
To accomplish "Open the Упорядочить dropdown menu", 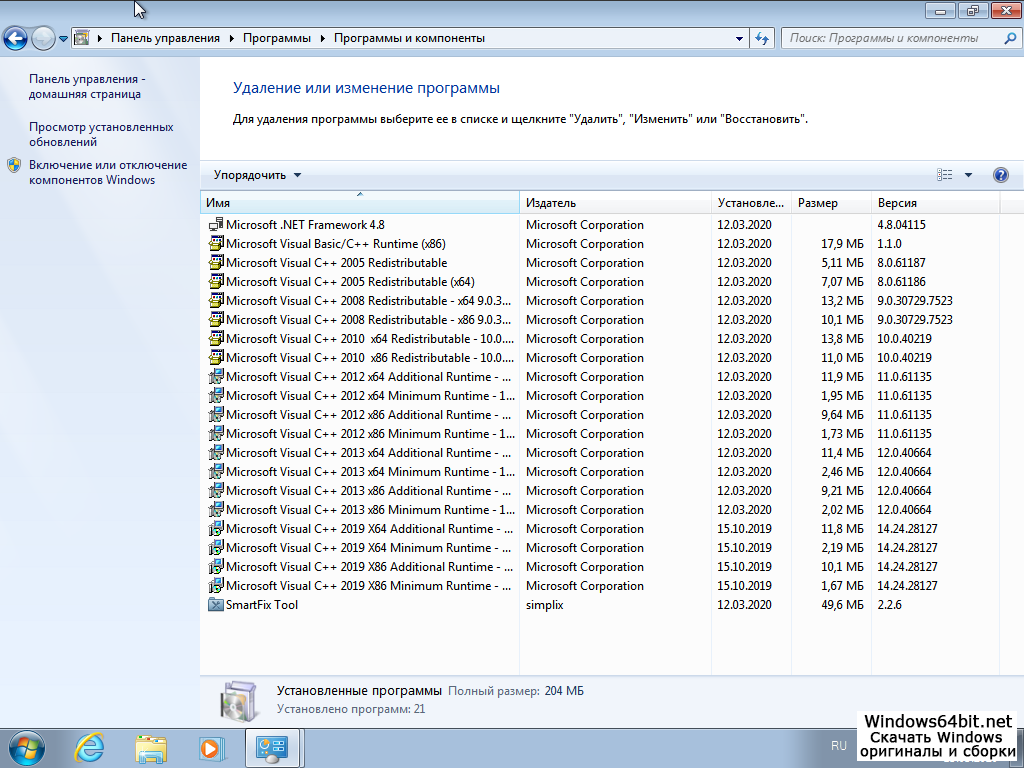I will (x=257, y=175).
